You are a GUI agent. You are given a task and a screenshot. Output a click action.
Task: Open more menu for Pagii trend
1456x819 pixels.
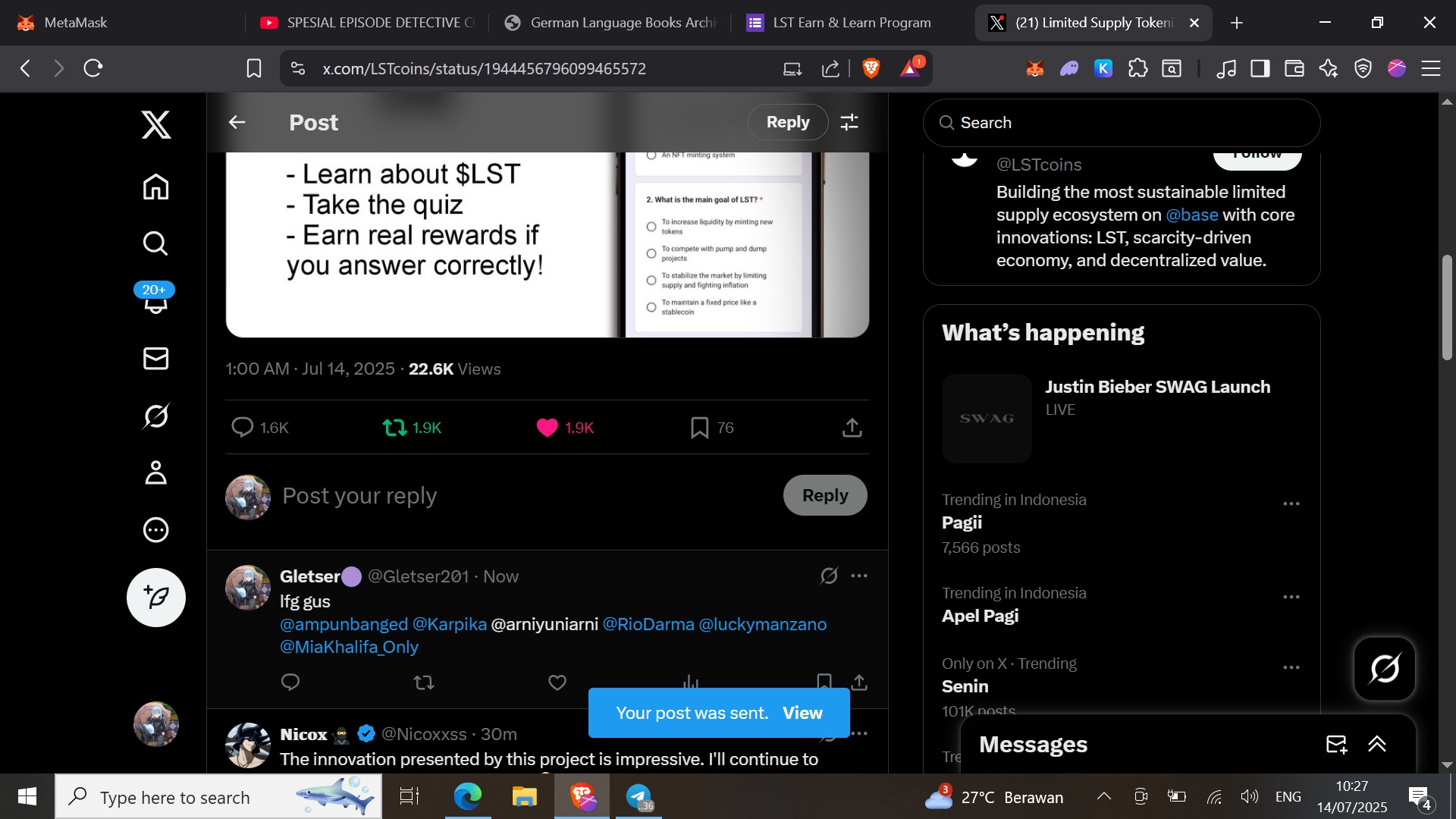(1291, 504)
